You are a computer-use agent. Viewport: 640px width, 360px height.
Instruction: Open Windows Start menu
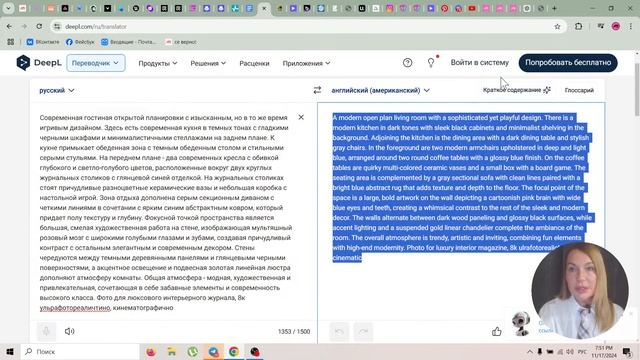[x=10, y=351]
